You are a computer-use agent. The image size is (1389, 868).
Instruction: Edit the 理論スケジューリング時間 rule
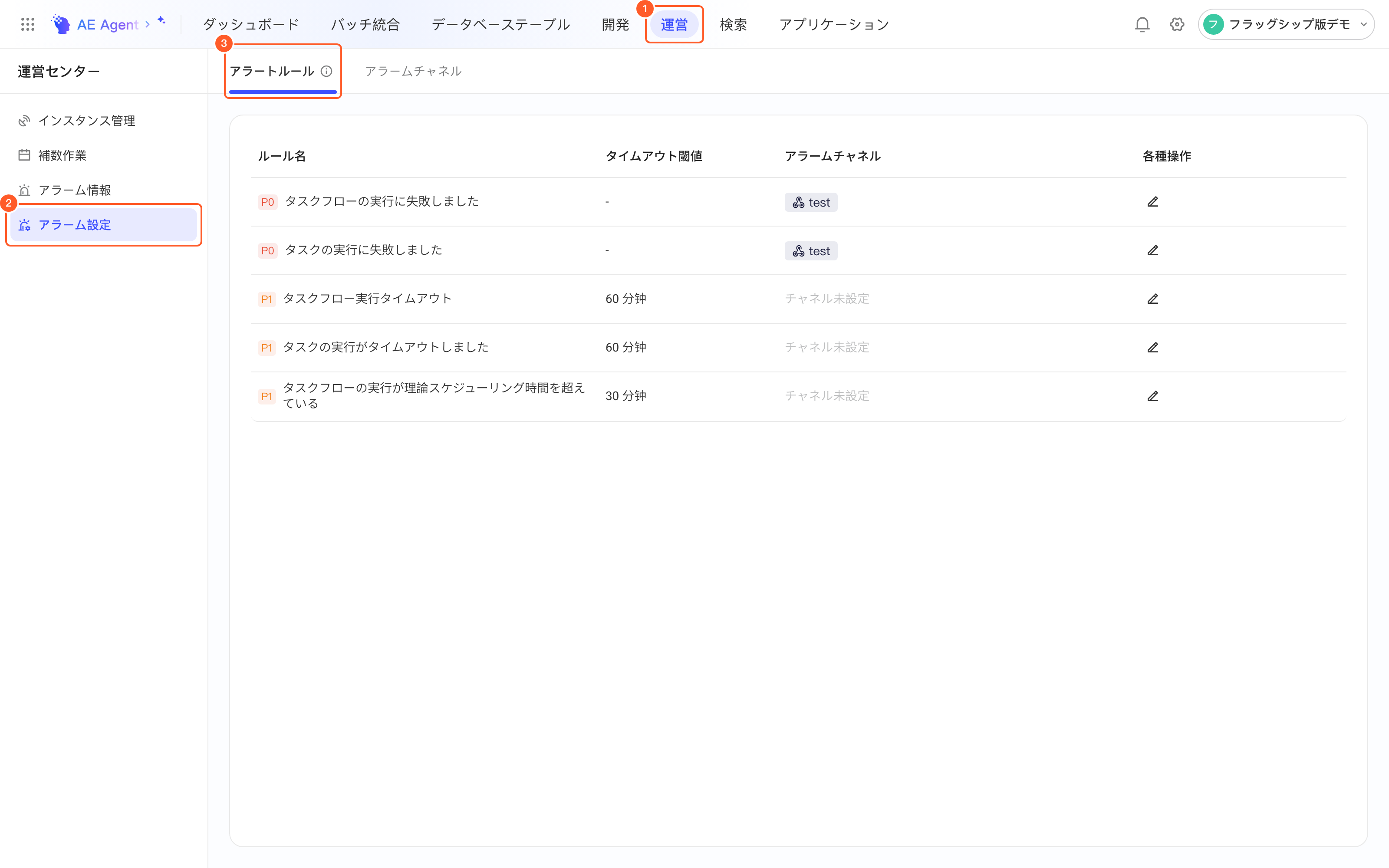click(x=1152, y=396)
